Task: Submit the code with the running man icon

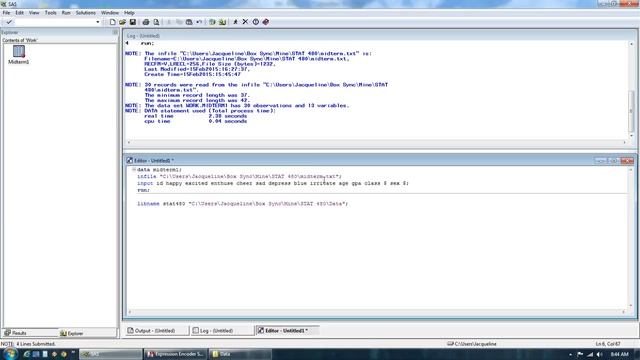Action: tap(236, 22)
